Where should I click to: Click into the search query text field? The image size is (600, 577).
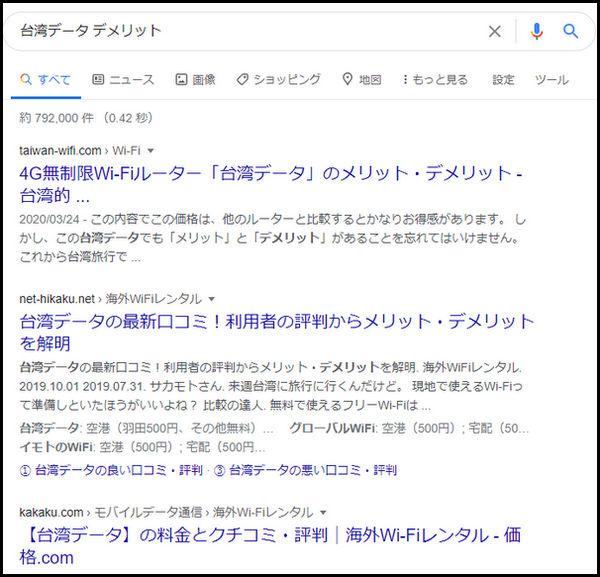point(240,31)
